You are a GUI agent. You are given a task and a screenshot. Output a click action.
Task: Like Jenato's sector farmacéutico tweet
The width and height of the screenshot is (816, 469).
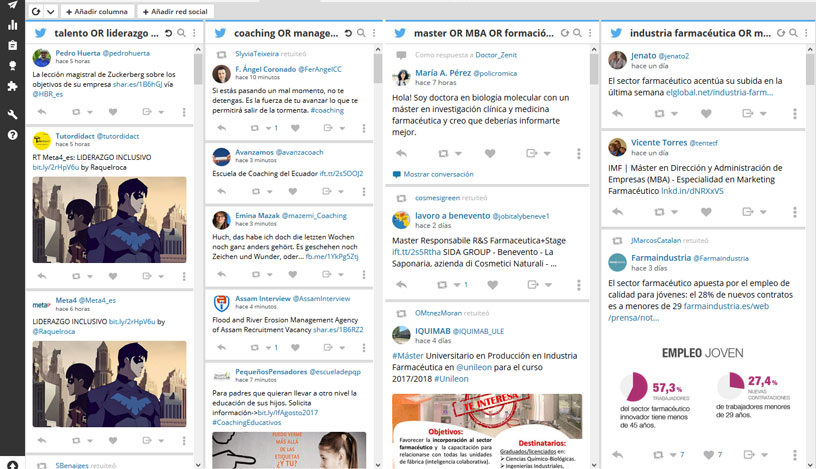(706, 113)
